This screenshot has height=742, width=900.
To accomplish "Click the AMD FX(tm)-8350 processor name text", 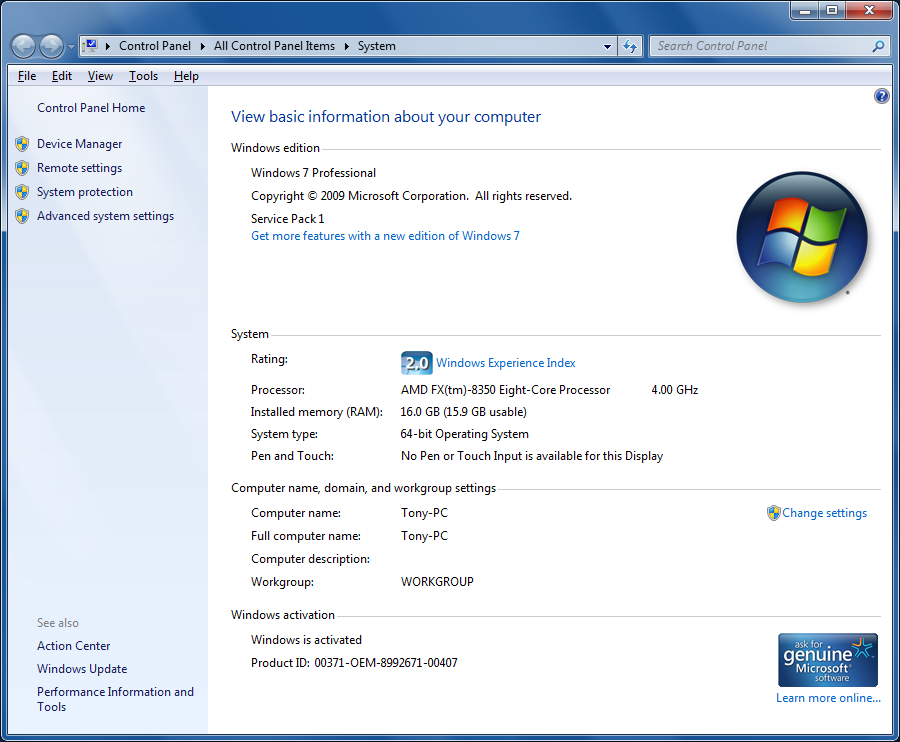I will click(x=505, y=390).
